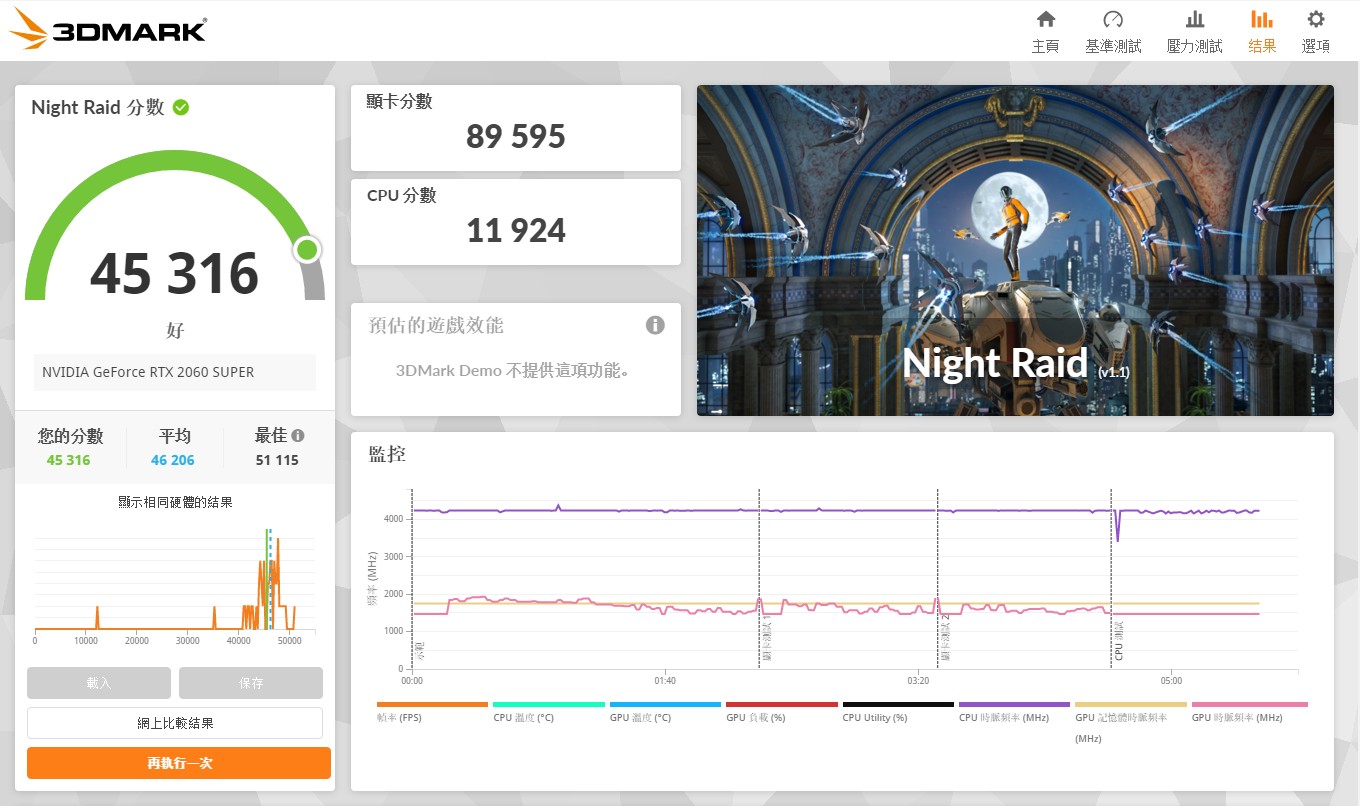1360x806 pixels.
Task: Click CPU 測試 marker line in monitoring chart
Action: click(1112, 578)
